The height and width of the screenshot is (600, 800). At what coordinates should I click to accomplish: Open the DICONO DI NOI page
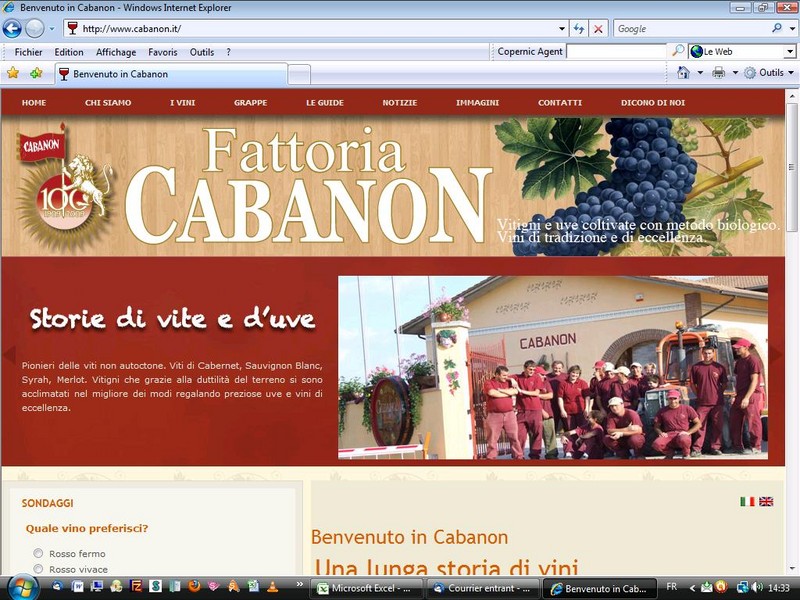pos(653,103)
